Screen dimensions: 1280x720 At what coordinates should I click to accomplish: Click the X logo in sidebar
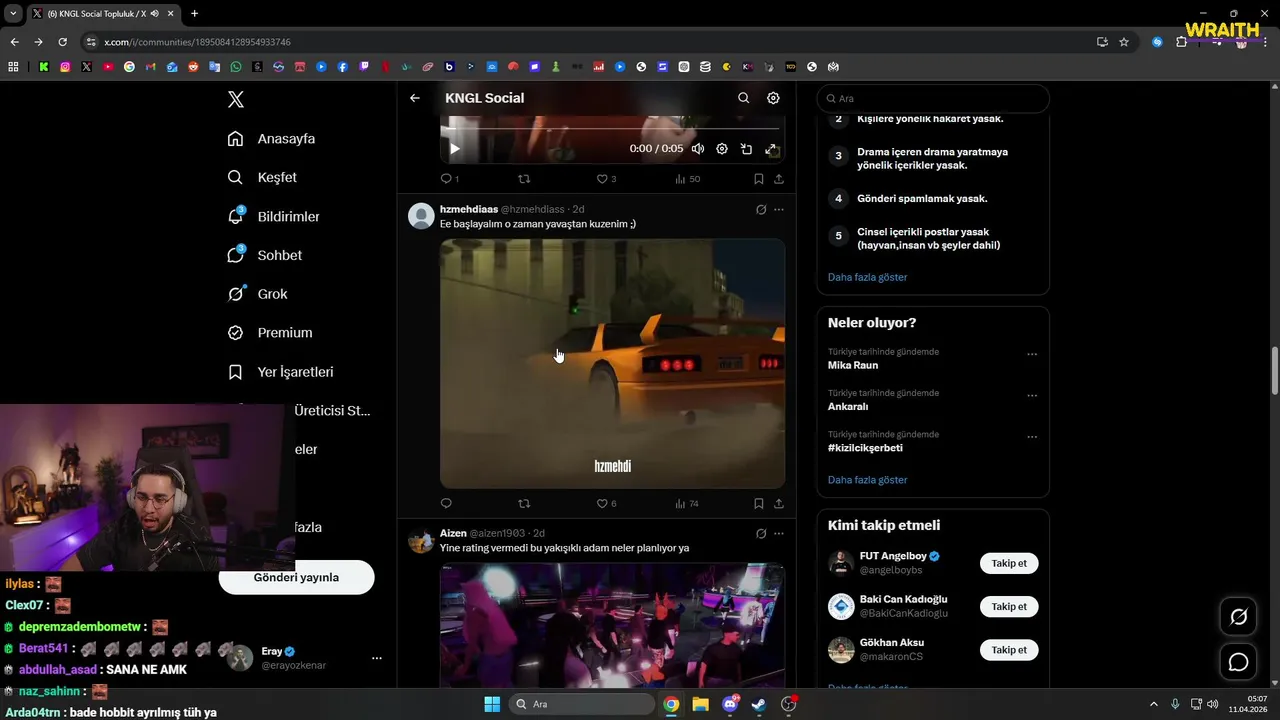[x=236, y=99]
